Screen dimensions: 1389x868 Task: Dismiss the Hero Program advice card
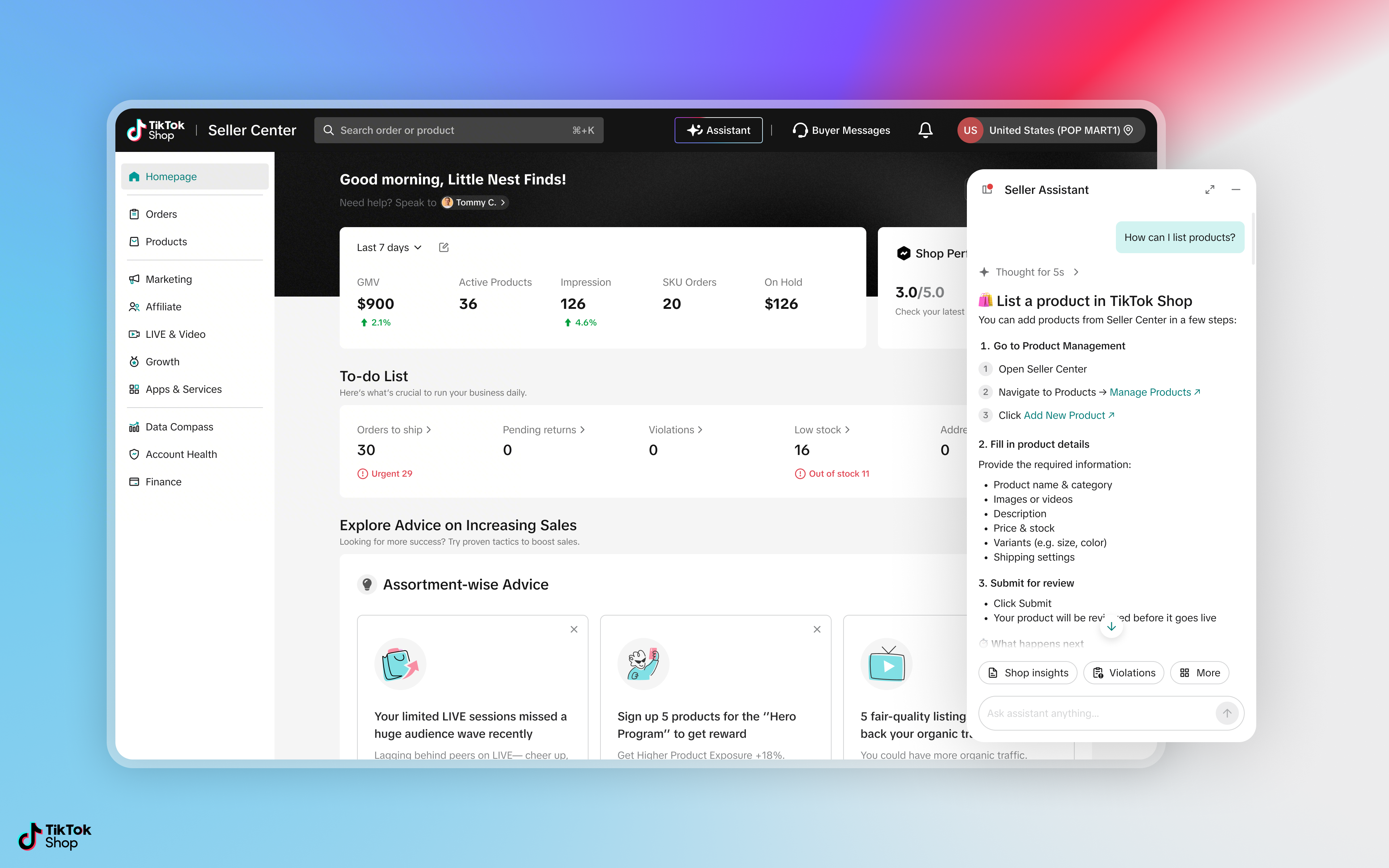(x=817, y=629)
